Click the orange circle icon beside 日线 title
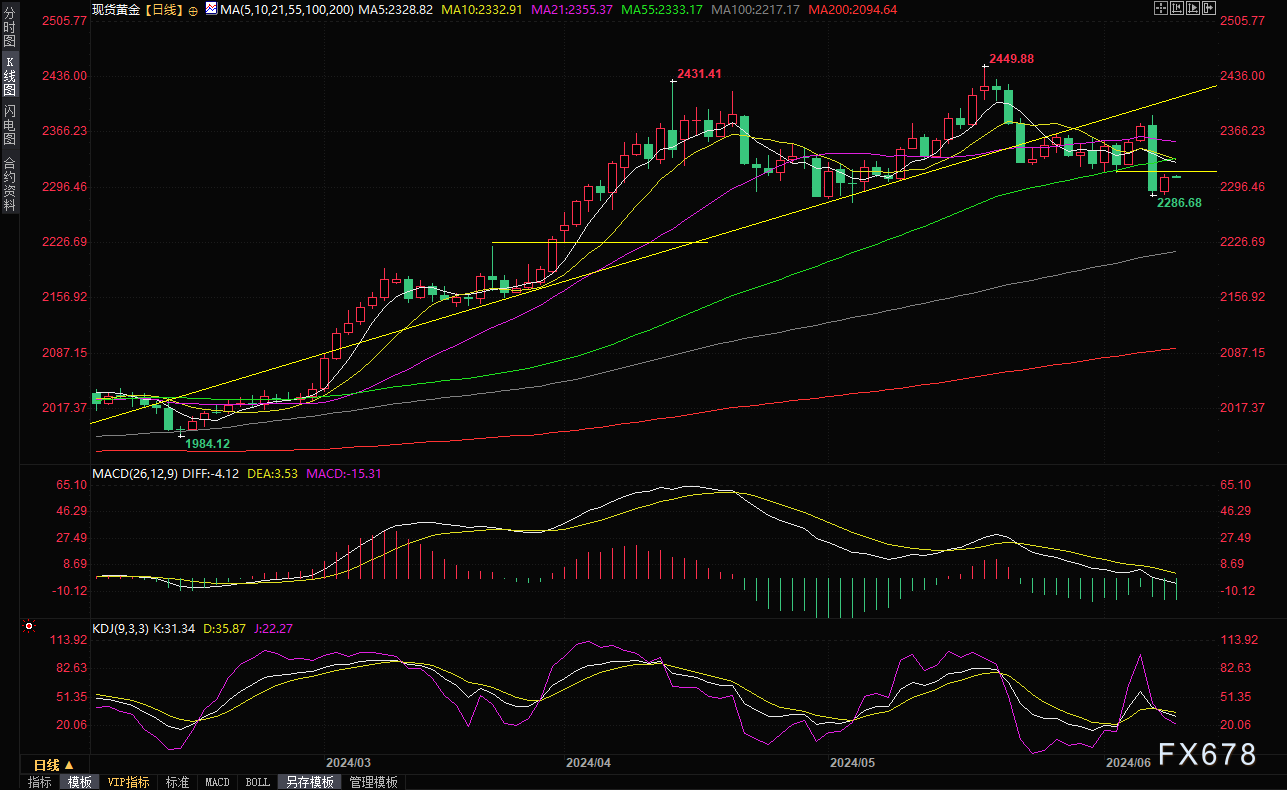Screen dimensions: 1287x790 [193, 9]
